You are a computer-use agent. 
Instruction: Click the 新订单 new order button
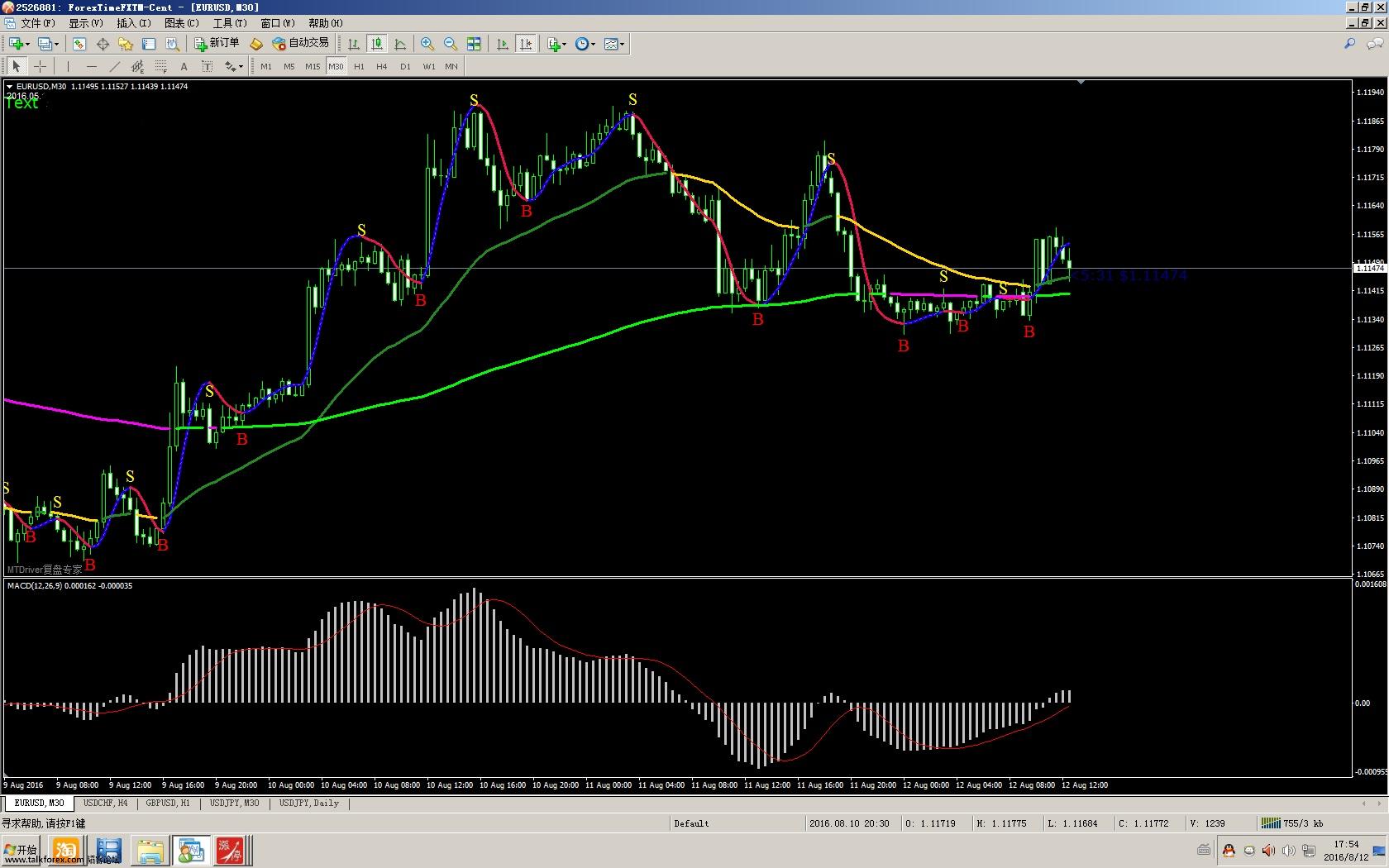[x=217, y=44]
